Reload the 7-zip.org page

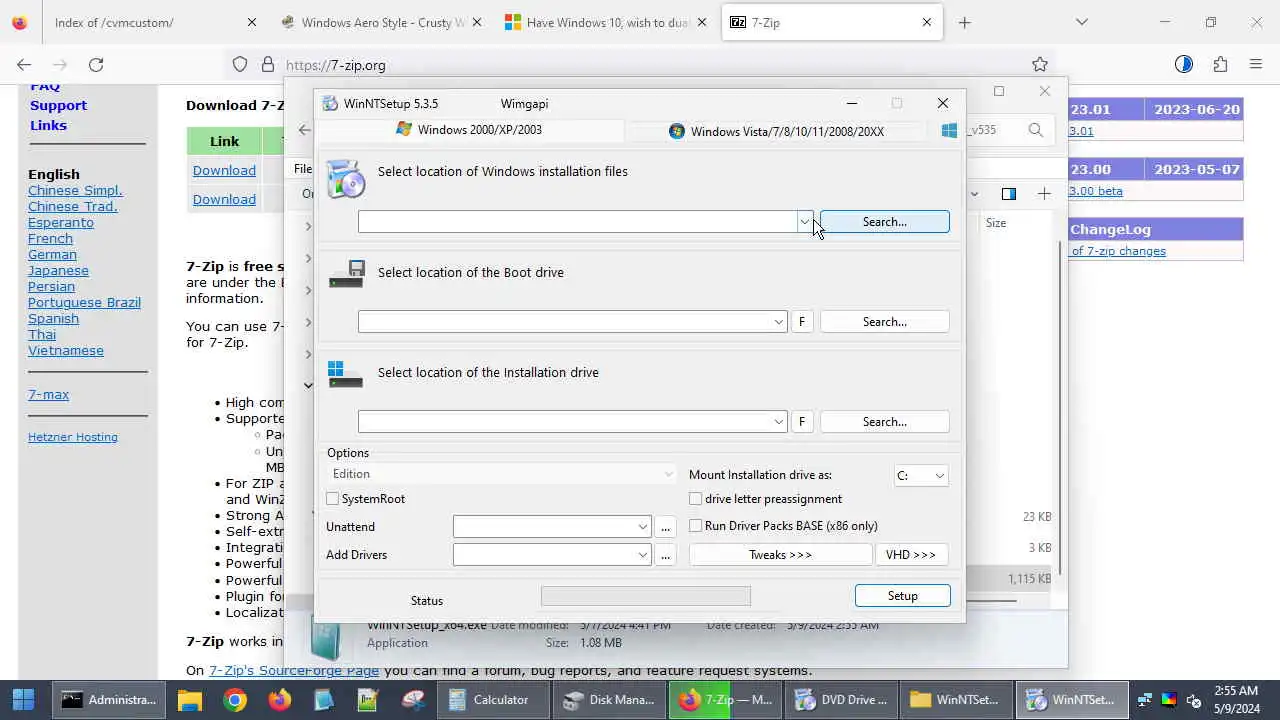tap(96, 64)
